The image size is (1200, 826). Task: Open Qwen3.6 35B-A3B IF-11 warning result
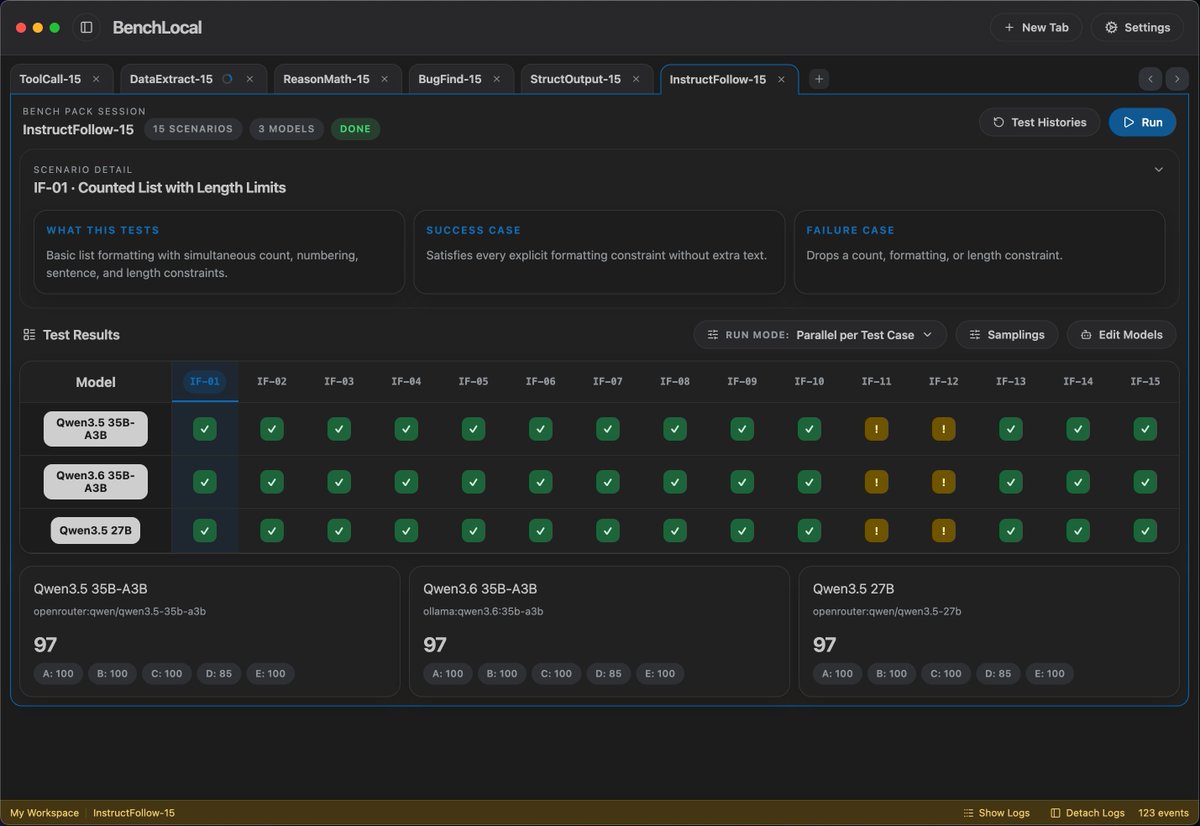876,482
